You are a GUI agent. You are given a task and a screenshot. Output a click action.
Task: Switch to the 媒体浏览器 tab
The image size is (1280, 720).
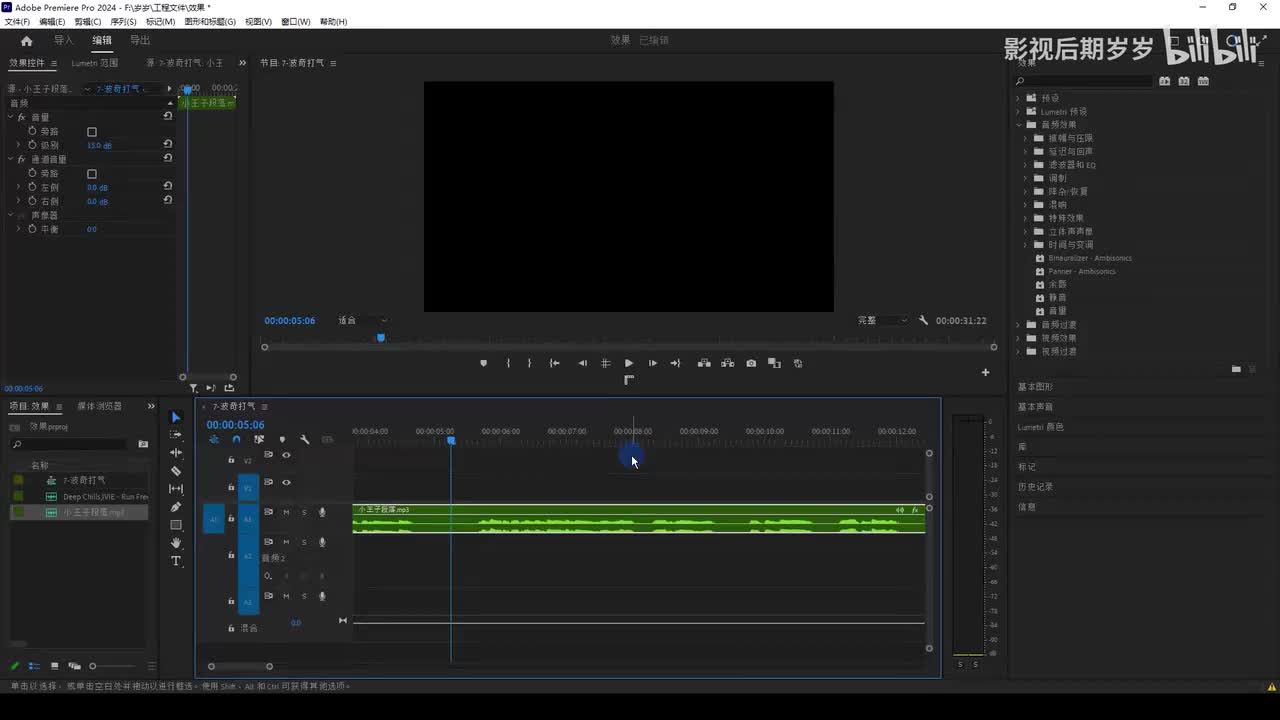[x=100, y=406]
